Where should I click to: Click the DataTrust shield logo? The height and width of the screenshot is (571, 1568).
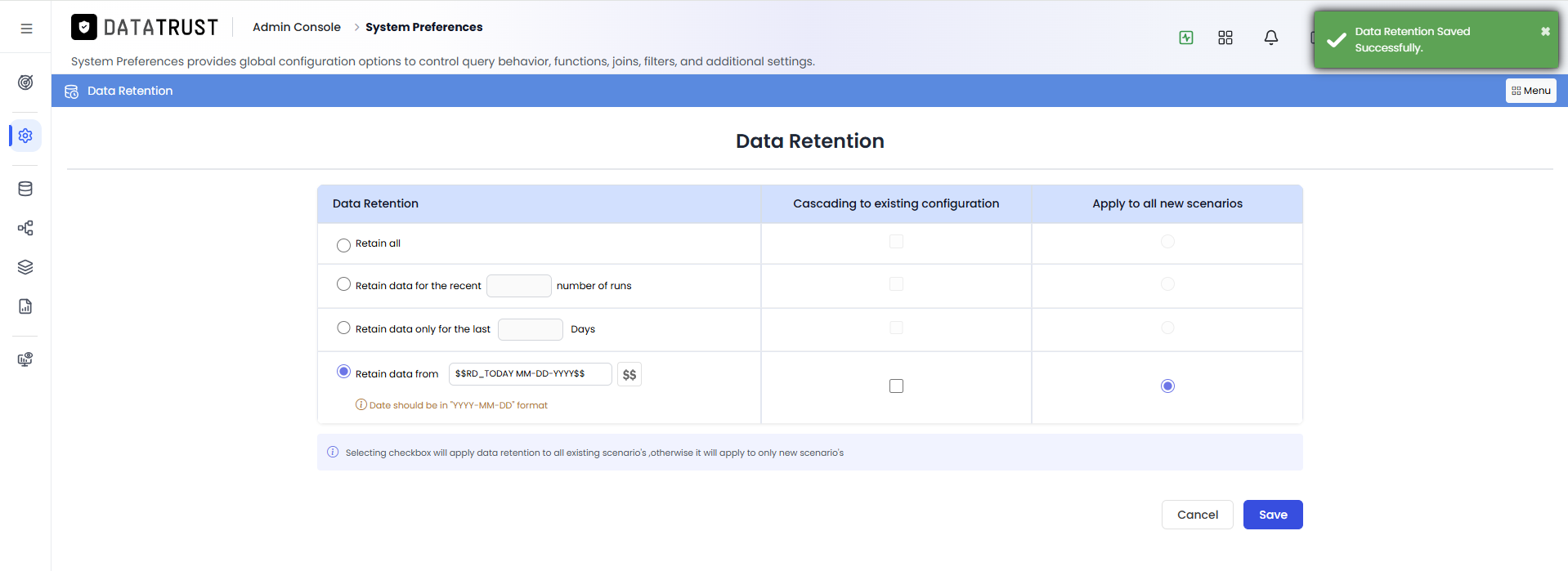coord(84,27)
